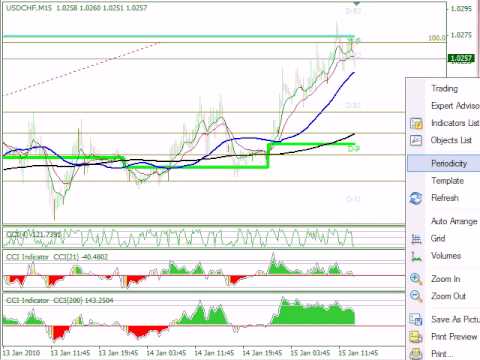Click the Indicators List icon
The width and height of the screenshot is (480, 360).
coord(416,123)
